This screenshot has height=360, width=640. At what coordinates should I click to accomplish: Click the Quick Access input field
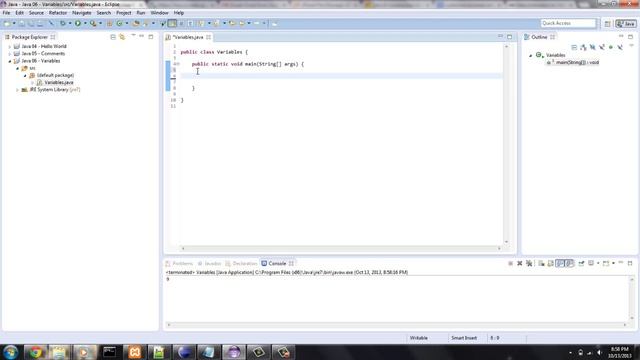tap(568, 23)
